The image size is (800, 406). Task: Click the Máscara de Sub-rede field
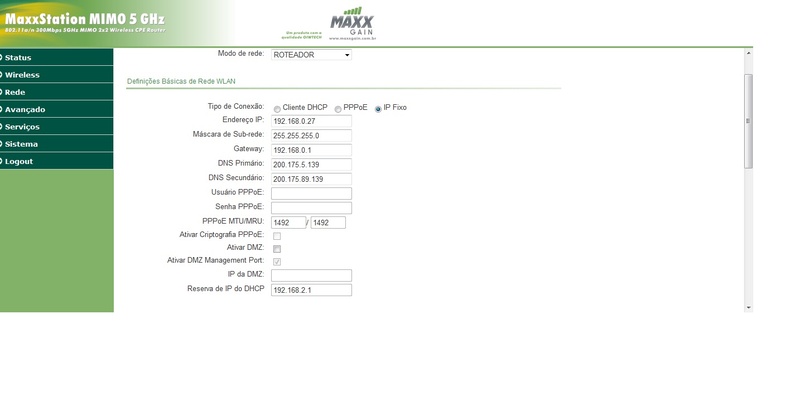point(311,136)
